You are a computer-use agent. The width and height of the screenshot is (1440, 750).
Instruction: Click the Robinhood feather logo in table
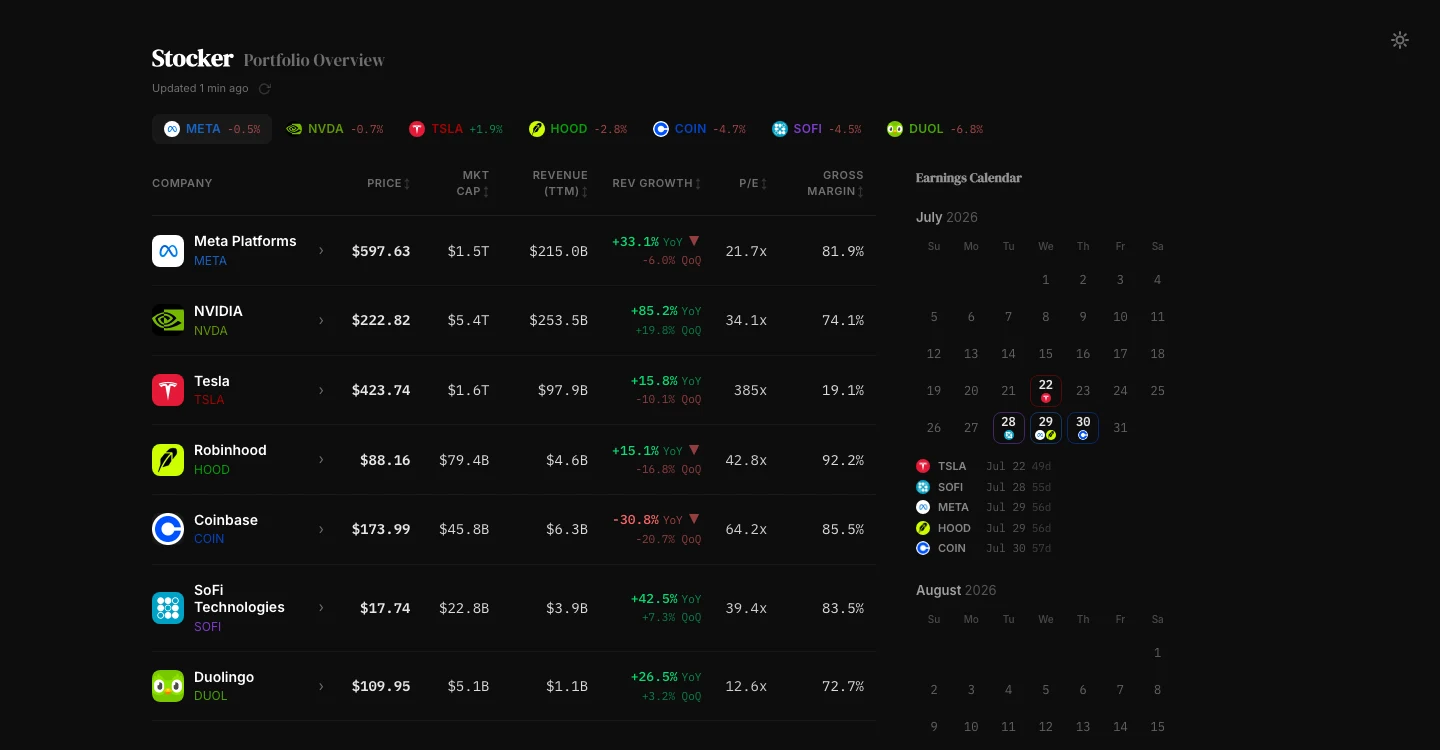click(x=168, y=460)
